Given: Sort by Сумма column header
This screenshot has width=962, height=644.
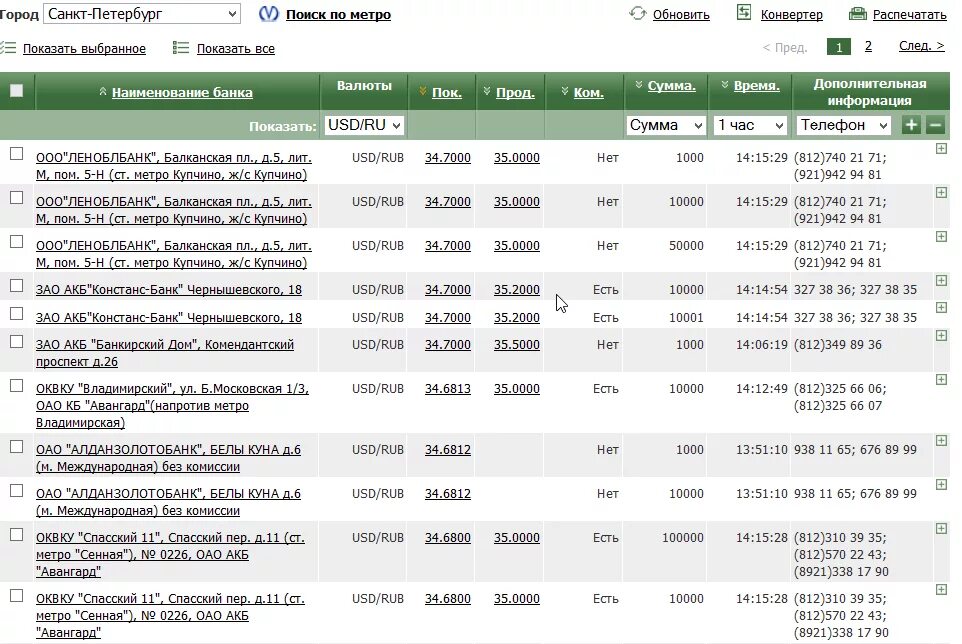Looking at the screenshot, I should [x=672, y=85].
